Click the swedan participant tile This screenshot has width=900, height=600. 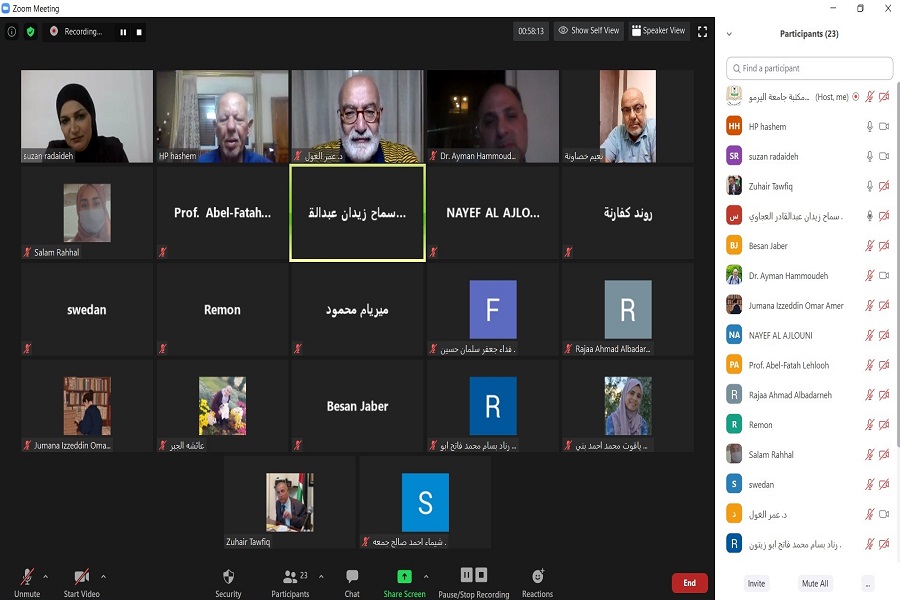[87, 309]
